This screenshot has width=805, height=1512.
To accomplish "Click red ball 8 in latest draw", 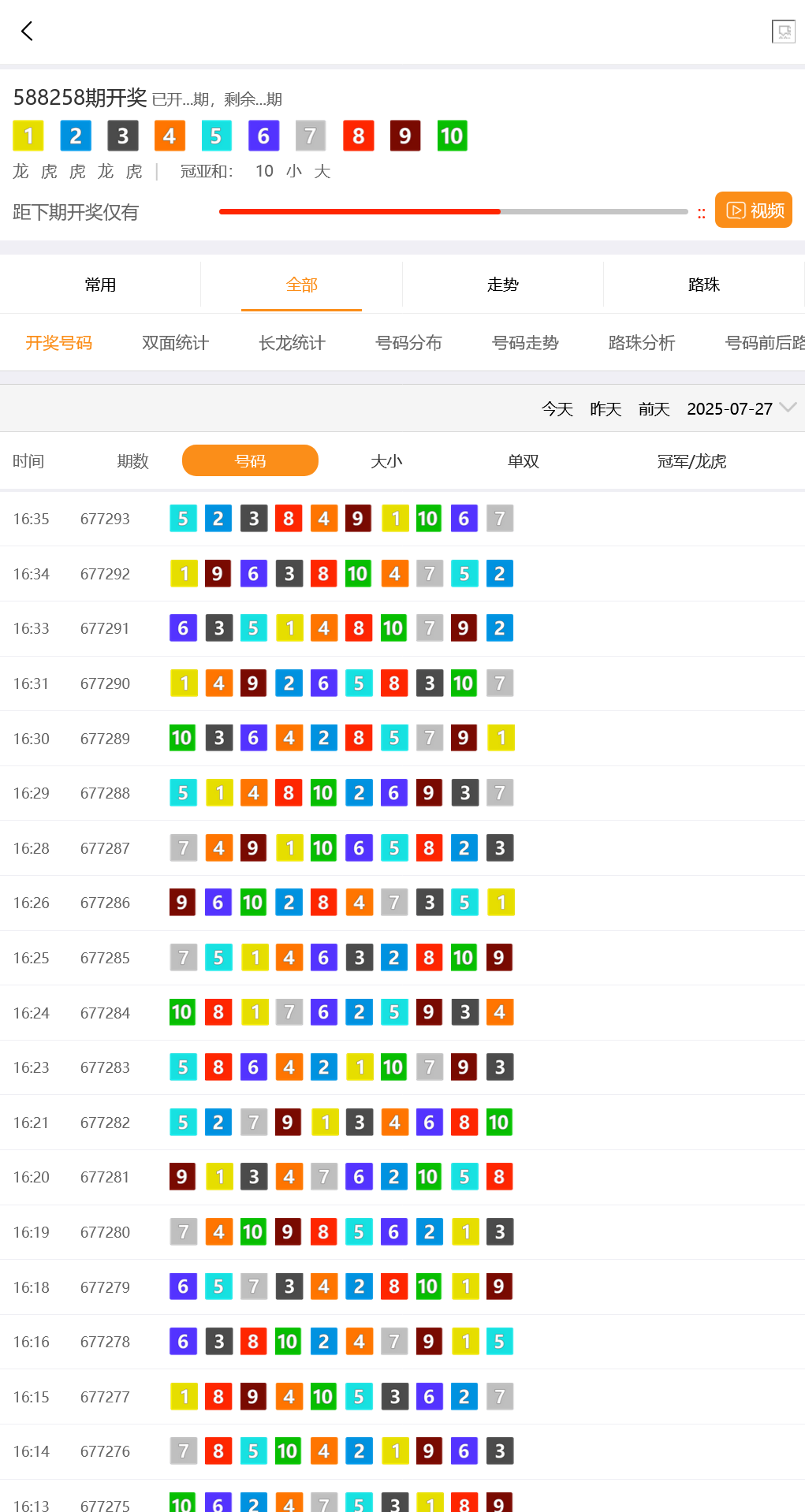I will tap(358, 136).
